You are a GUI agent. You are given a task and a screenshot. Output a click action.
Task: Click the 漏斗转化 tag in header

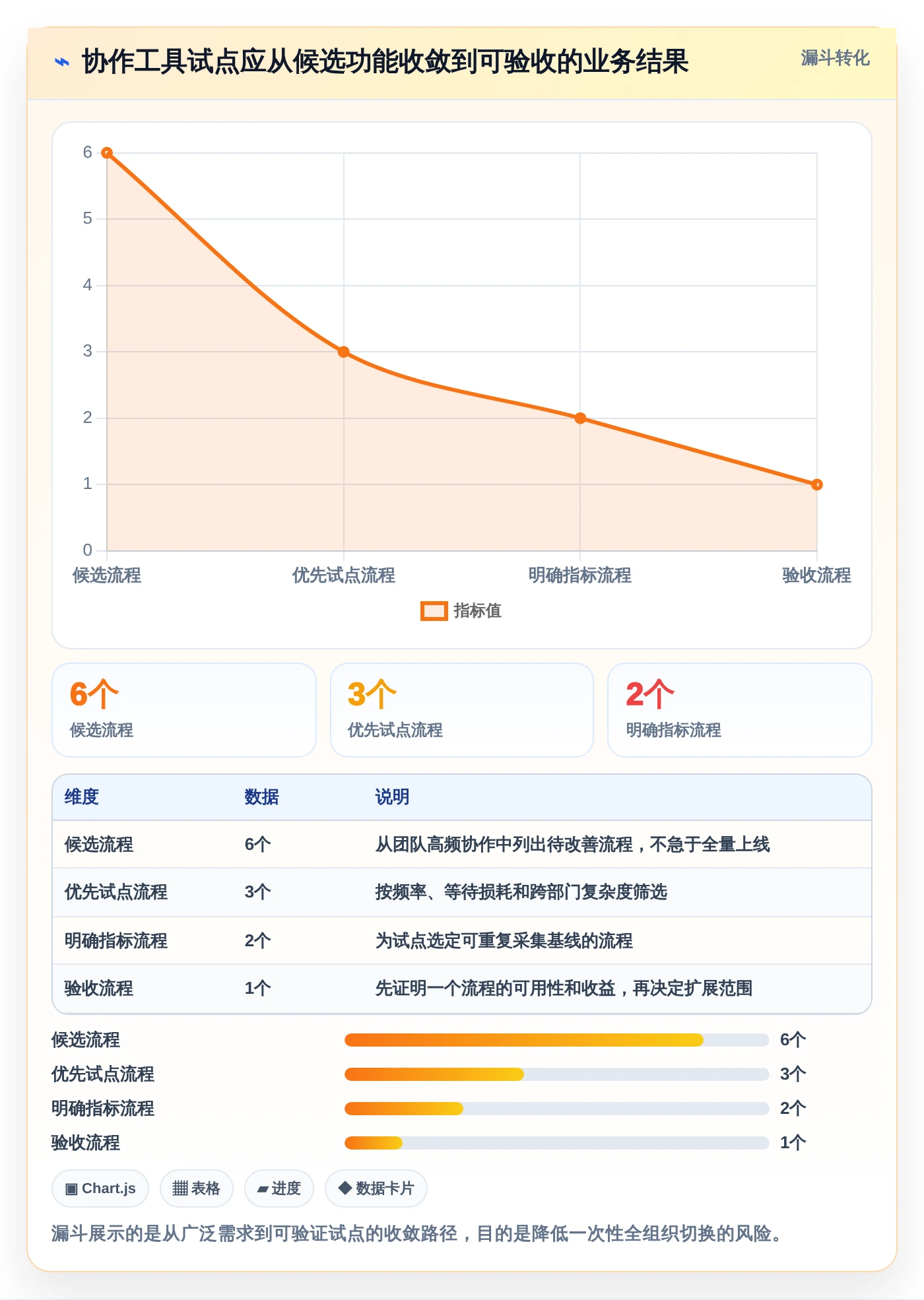[x=835, y=58]
